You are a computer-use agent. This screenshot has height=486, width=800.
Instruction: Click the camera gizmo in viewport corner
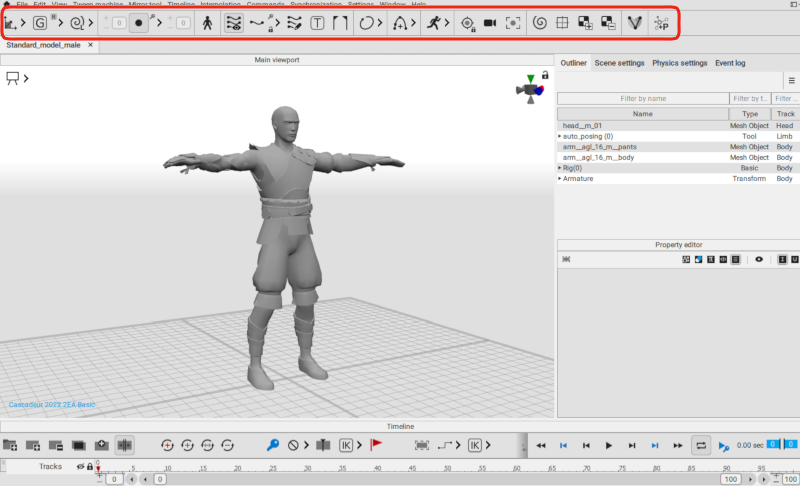tap(528, 88)
